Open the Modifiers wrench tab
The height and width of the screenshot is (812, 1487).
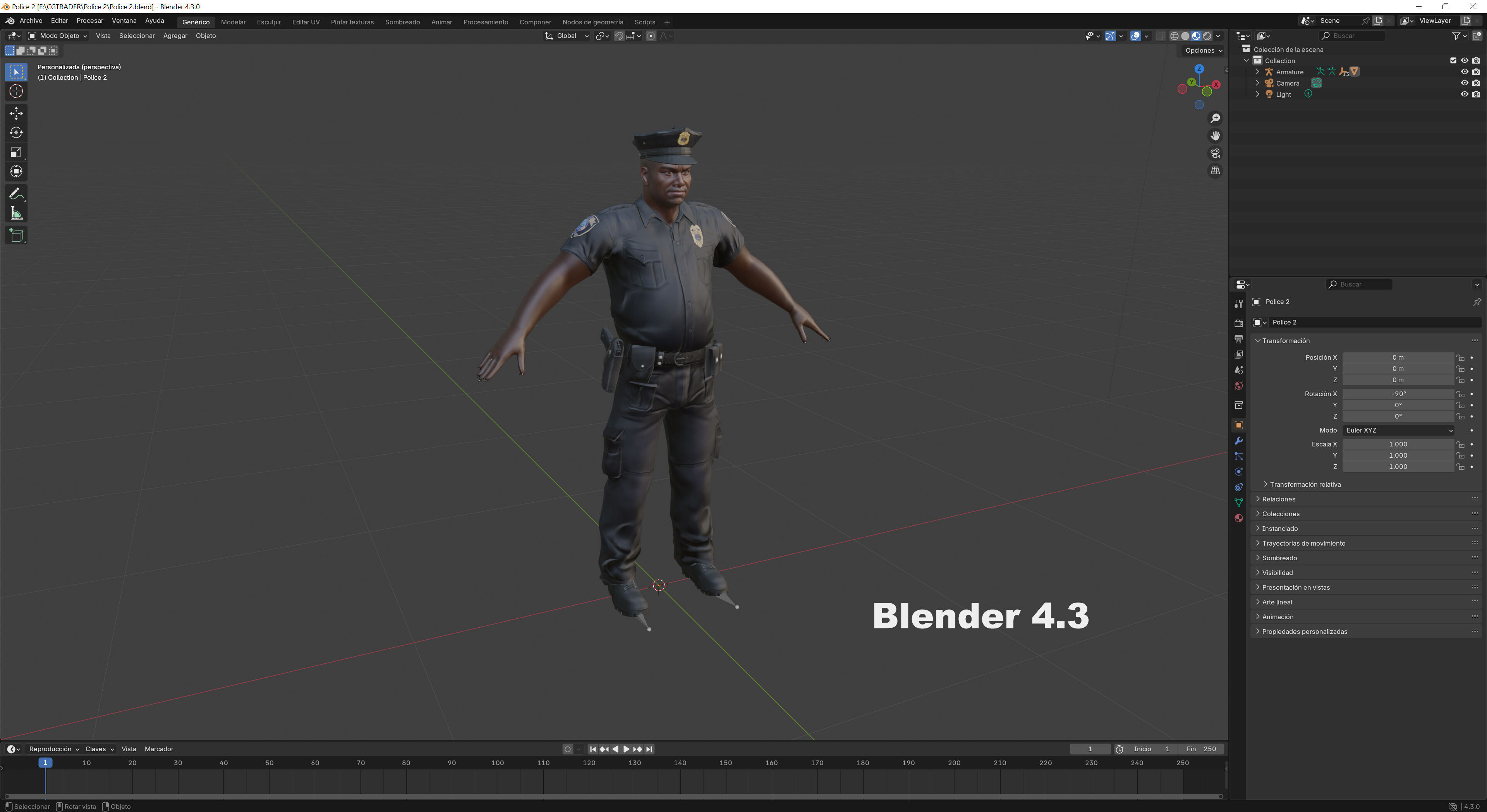[x=1238, y=441]
